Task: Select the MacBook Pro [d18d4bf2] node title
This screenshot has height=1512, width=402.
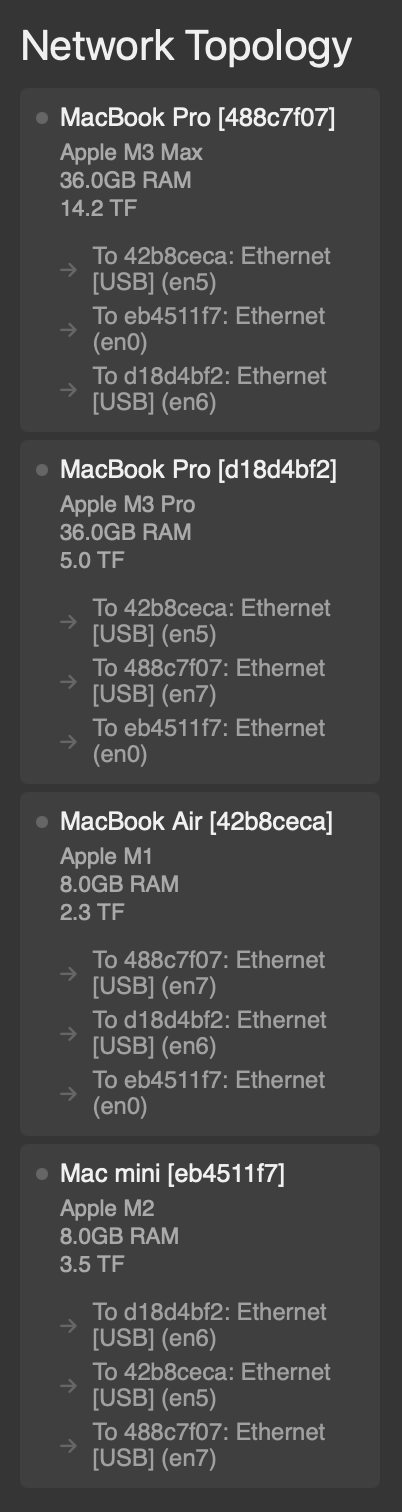Action: (x=198, y=470)
